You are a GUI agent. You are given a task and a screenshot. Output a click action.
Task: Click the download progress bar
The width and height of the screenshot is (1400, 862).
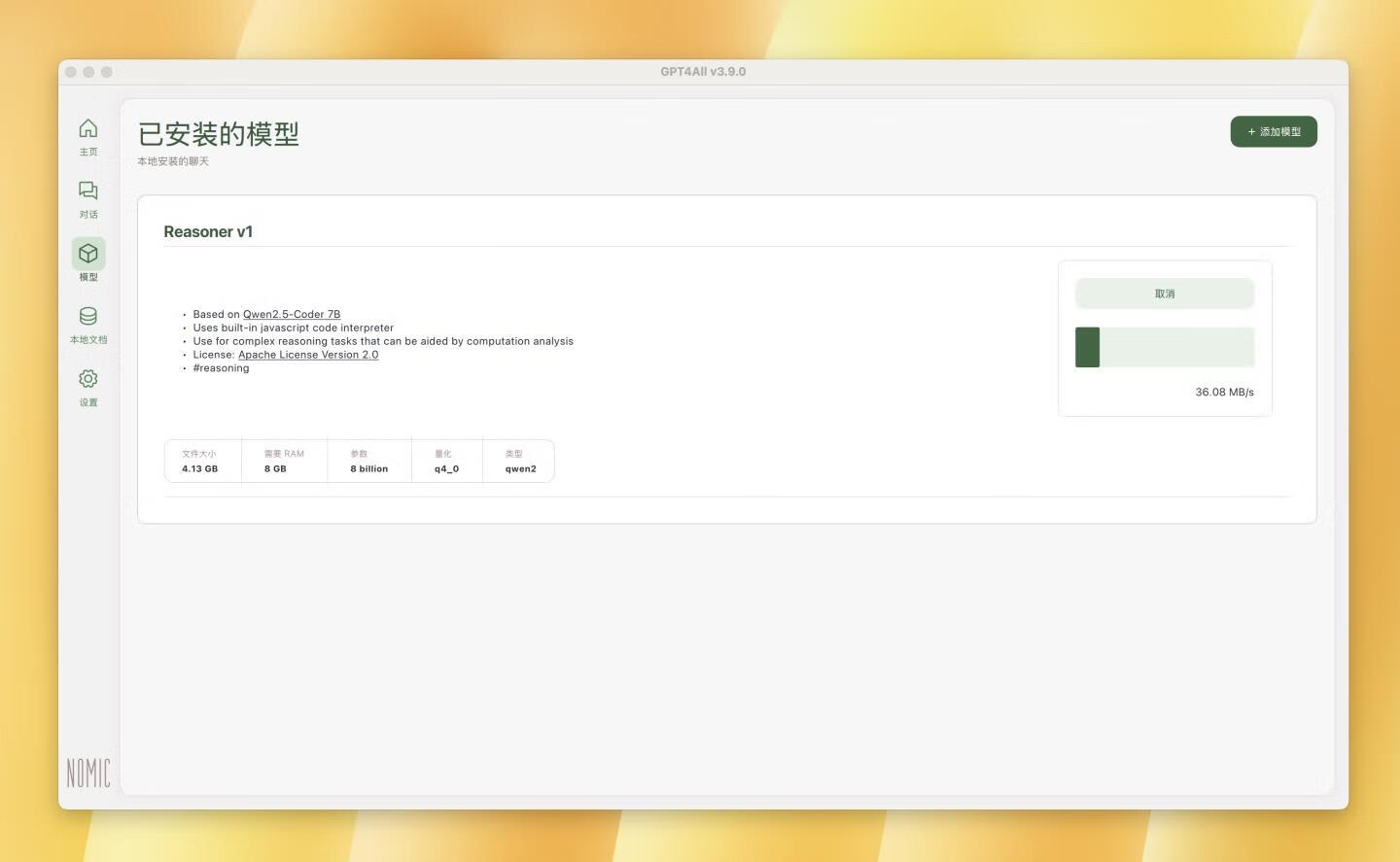tap(1165, 347)
